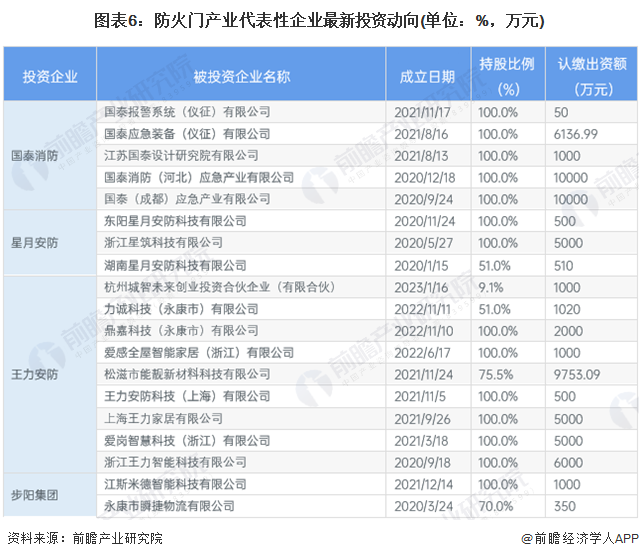The height and width of the screenshot is (559, 639).
Task: Select the date 2022/11/11
Action: pyautogui.click(x=422, y=309)
